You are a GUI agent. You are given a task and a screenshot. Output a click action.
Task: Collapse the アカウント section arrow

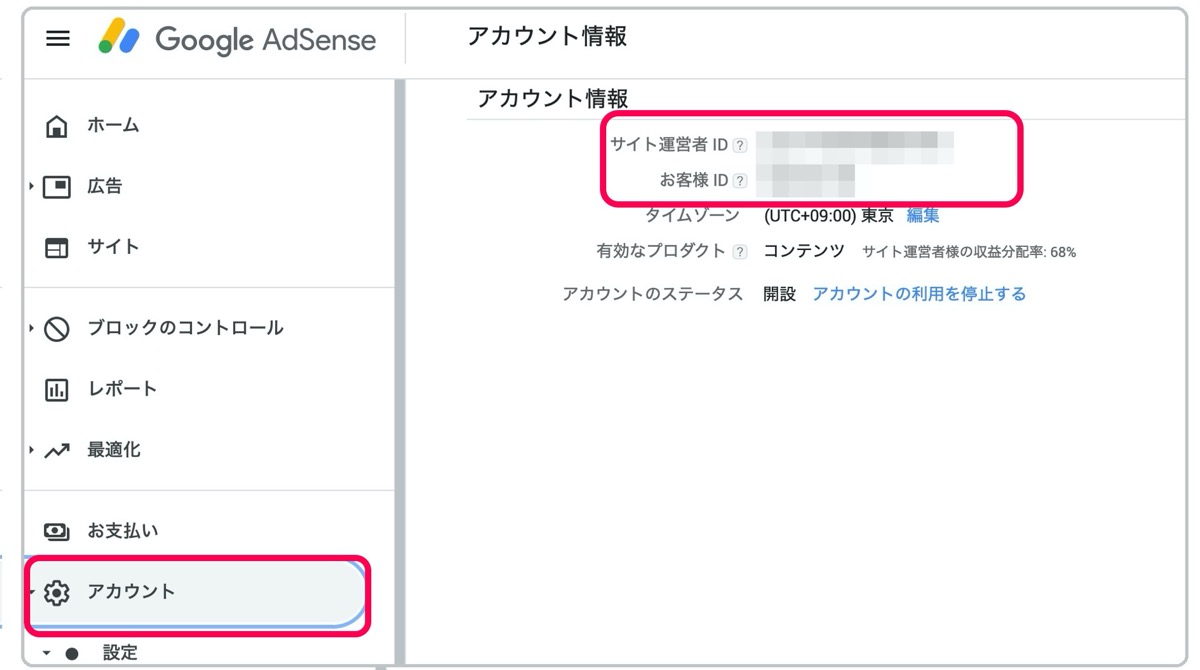point(32,592)
